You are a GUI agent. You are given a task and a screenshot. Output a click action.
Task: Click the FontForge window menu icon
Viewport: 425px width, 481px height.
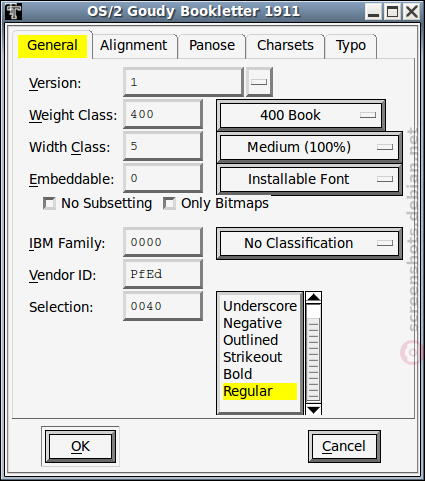pos(14,12)
